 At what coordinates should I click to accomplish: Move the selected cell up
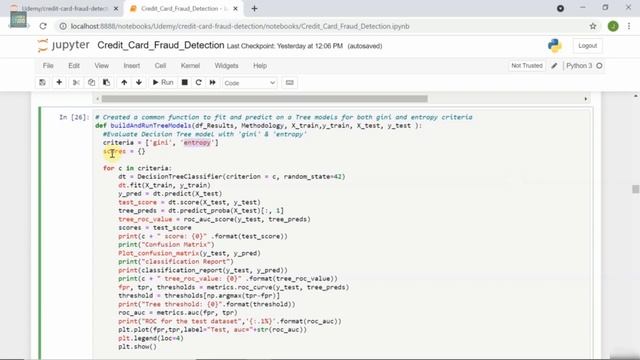click(x=124, y=82)
